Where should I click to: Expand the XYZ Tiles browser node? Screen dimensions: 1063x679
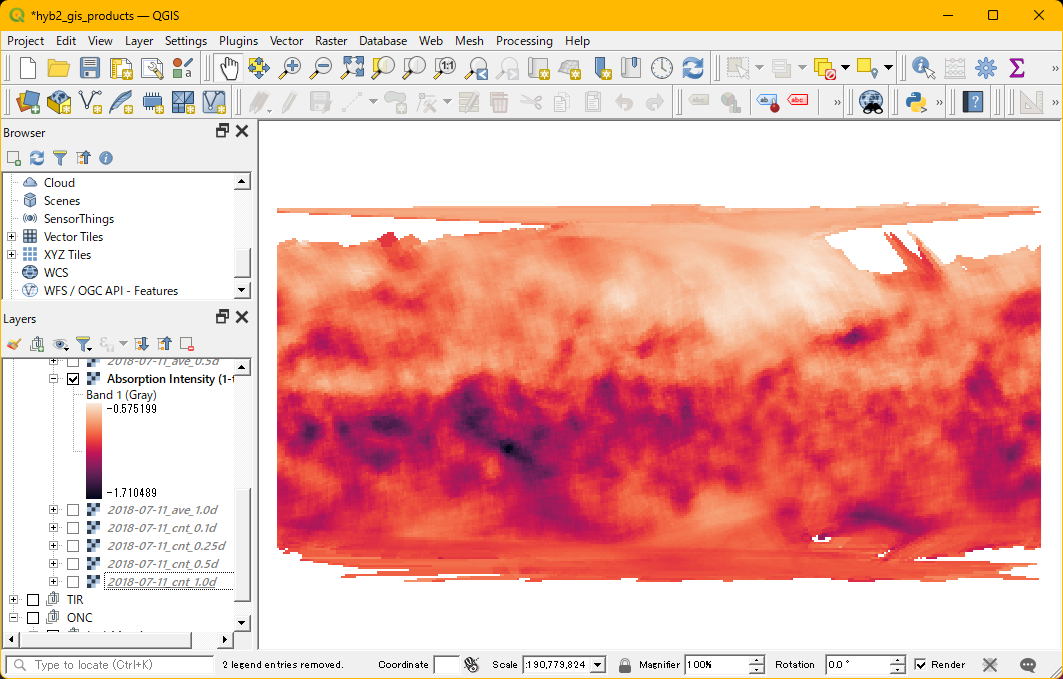[x=11, y=255]
